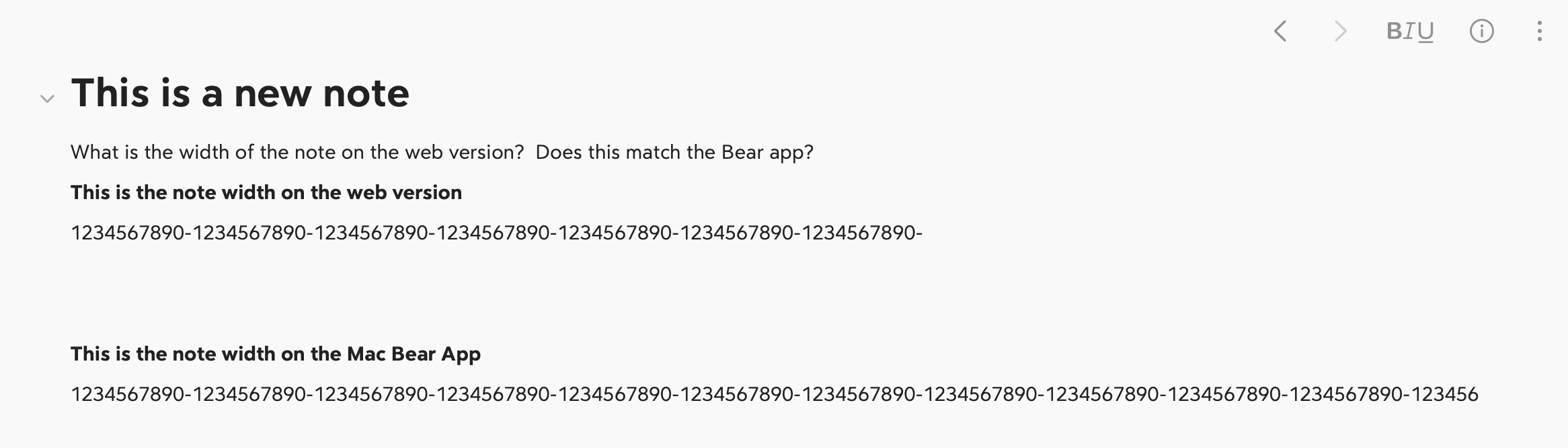Collapse the "This is a new note" heading
The height and width of the screenshot is (448, 1568).
47,99
